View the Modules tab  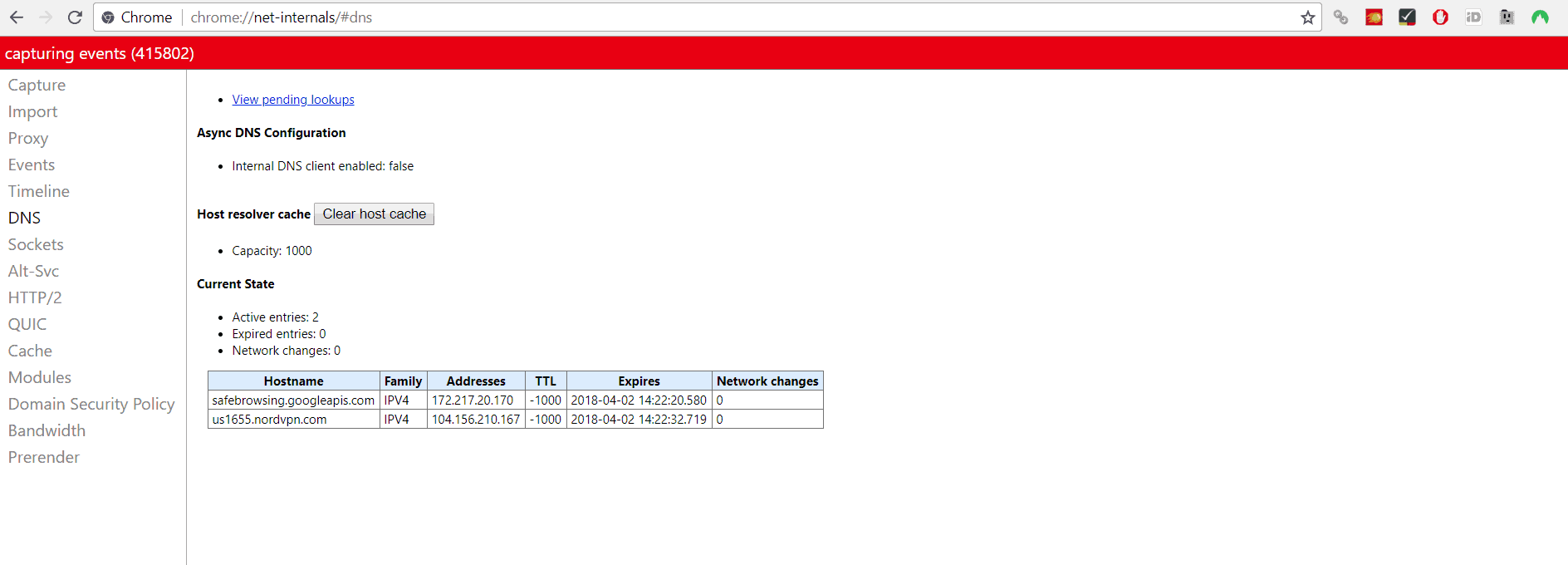click(x=40, y=377)
